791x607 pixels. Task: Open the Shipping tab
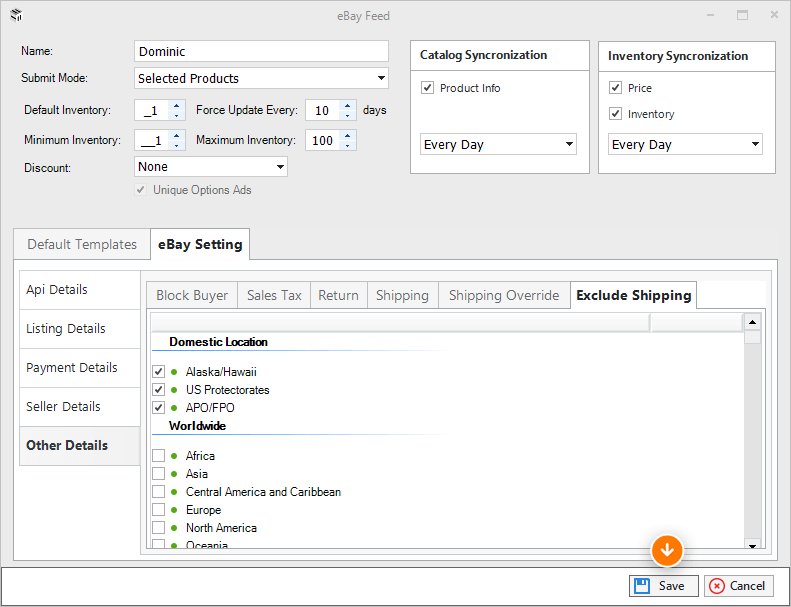403,296
